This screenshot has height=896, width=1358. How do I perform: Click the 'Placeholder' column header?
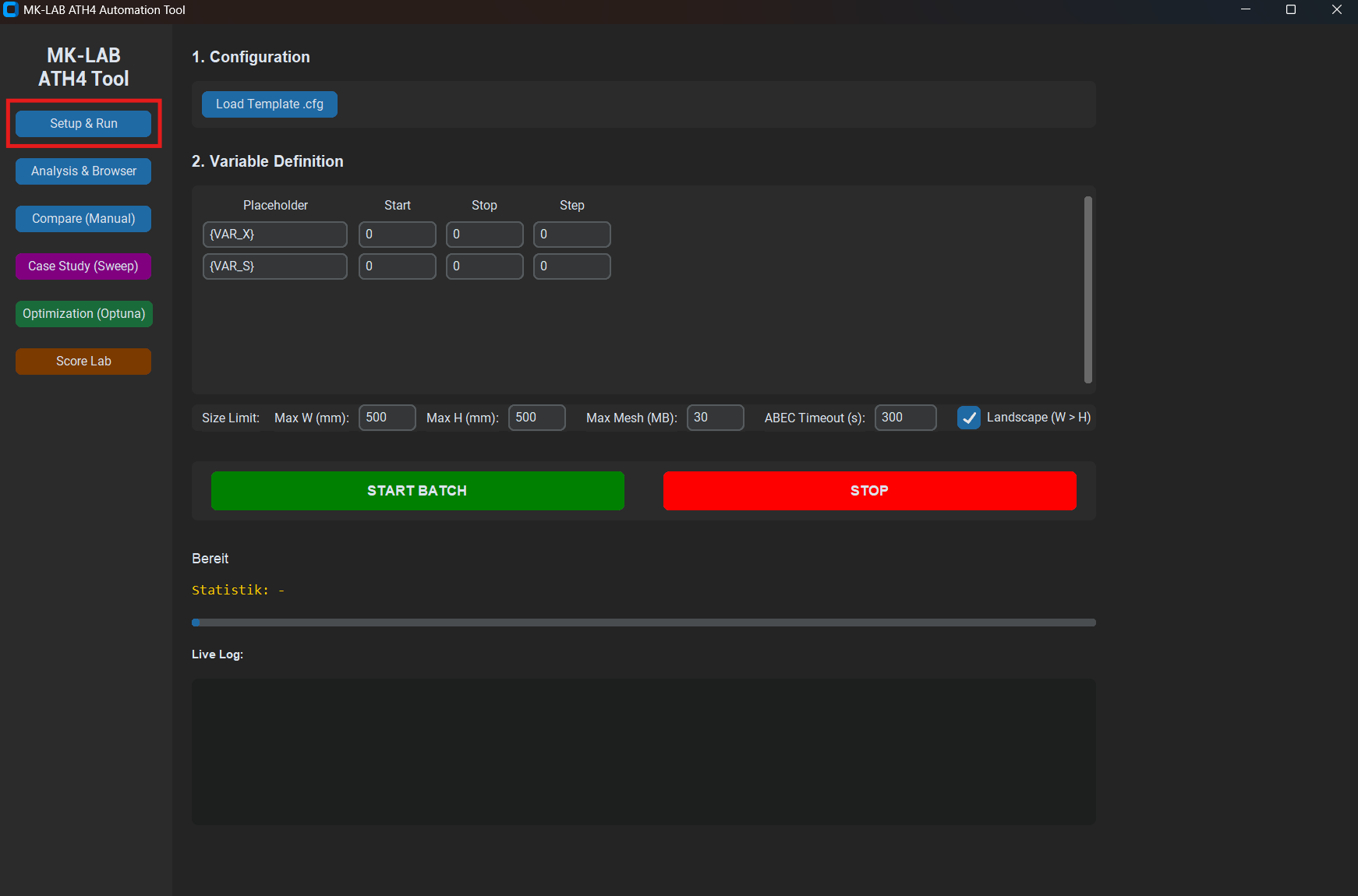(275, 206)
